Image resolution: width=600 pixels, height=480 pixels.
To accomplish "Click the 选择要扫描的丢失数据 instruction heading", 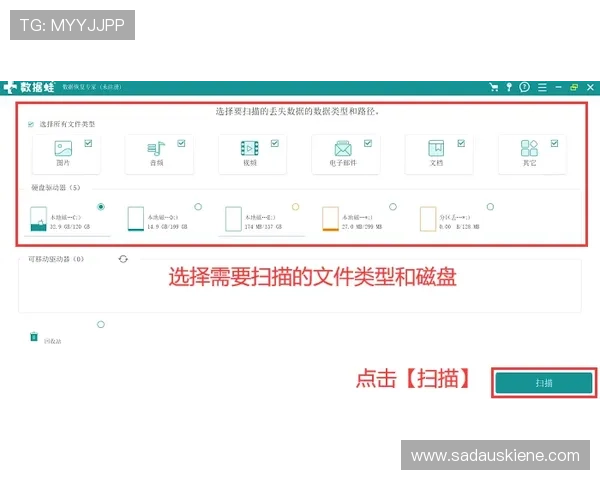I will 297,111.
